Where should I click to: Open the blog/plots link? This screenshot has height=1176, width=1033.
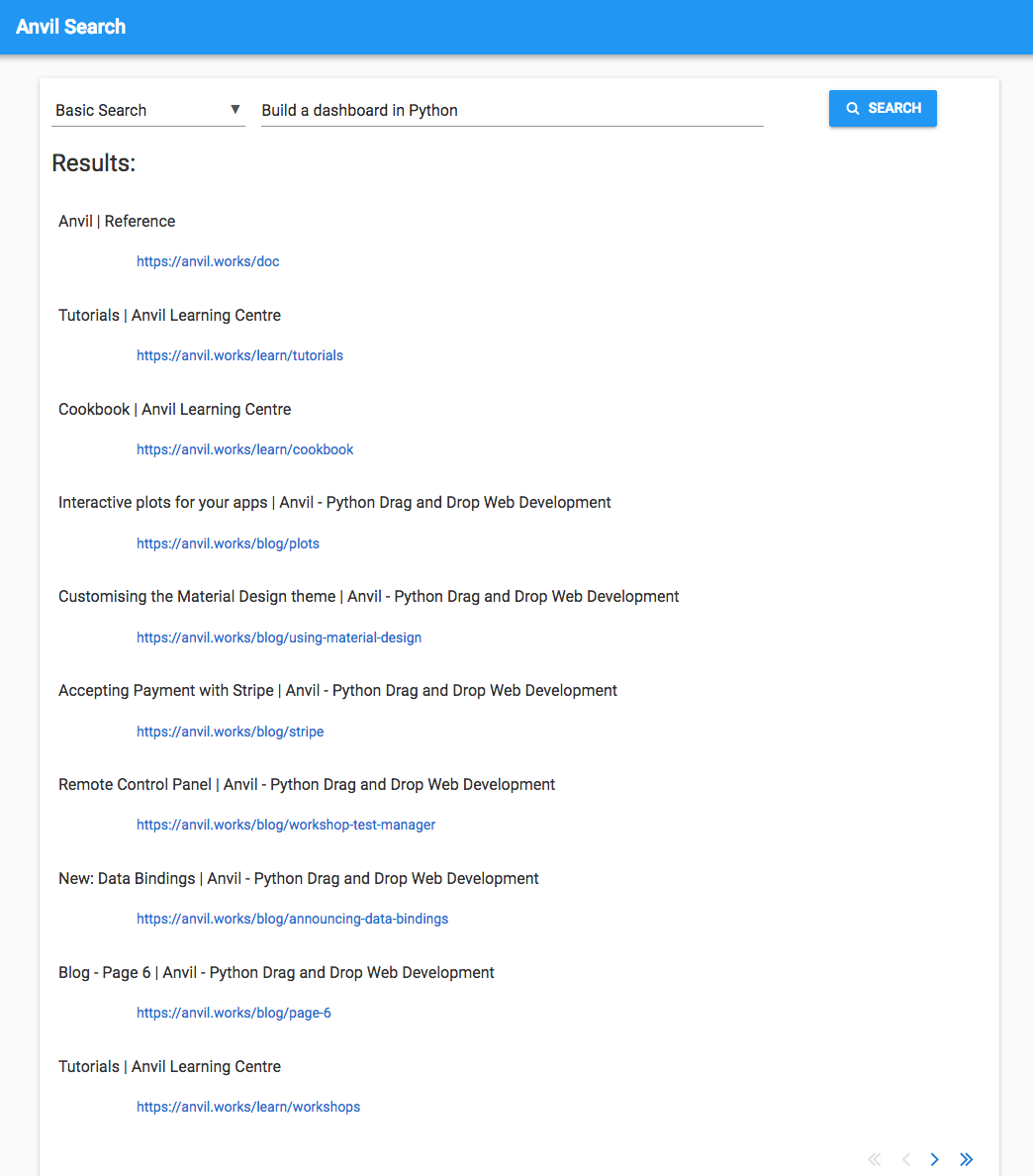(228, 543)
